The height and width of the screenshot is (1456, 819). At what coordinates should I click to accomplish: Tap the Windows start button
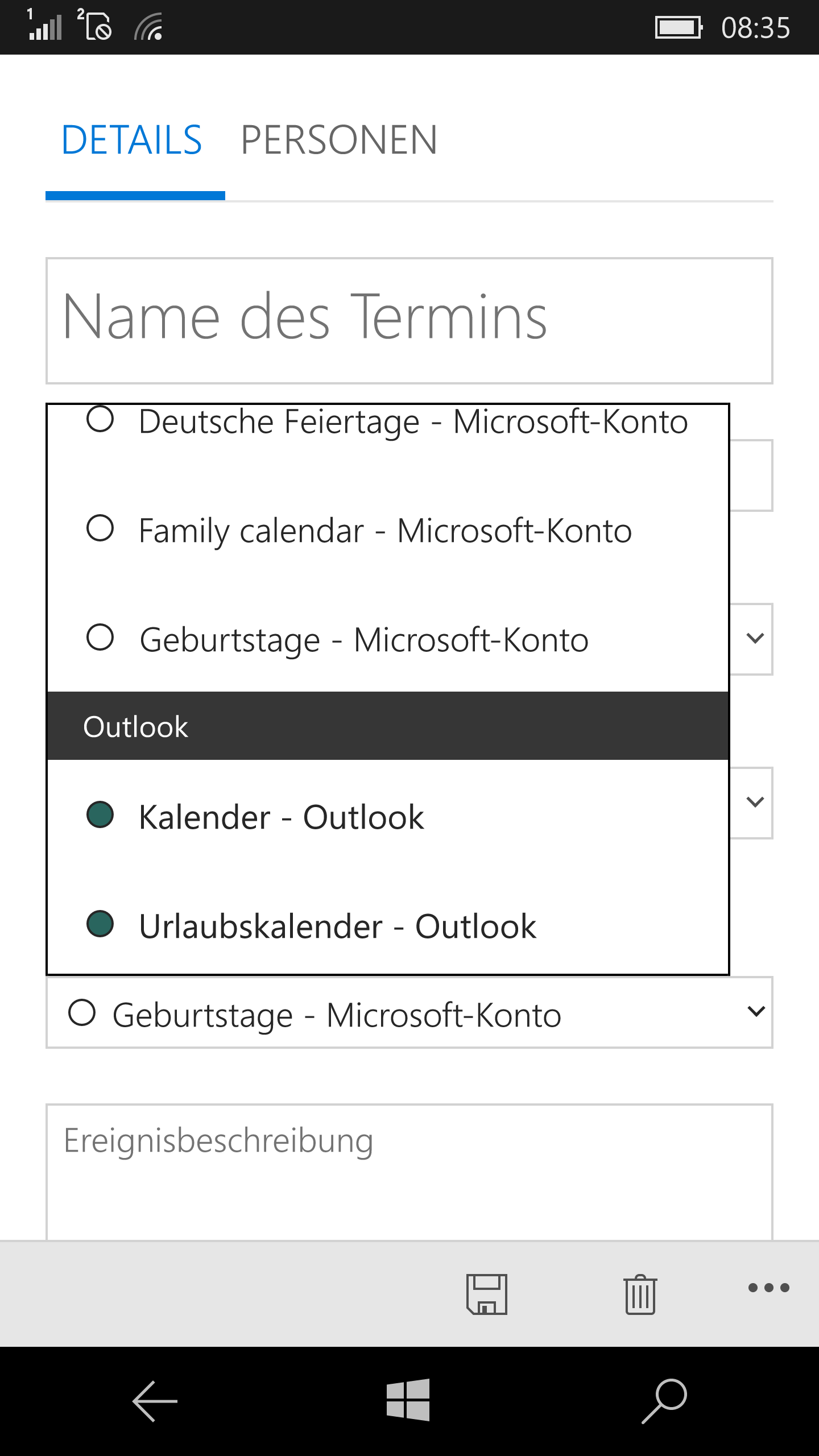(408, 1400)
